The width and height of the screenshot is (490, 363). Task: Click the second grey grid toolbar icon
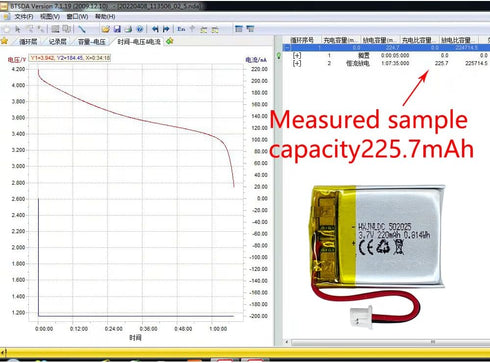[x=67, y=29]
